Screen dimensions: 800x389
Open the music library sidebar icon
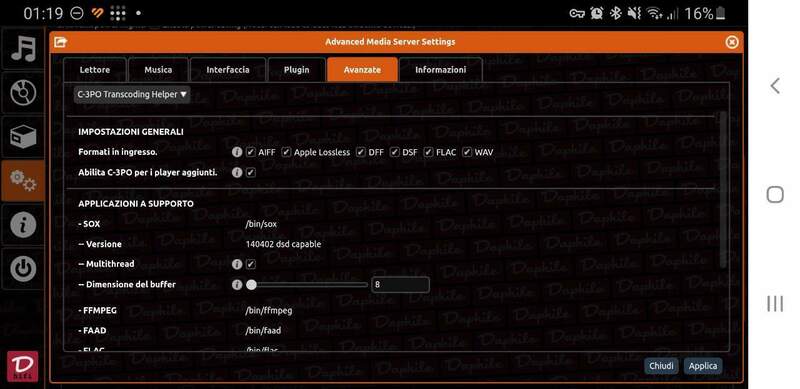(x=22, y=48)
